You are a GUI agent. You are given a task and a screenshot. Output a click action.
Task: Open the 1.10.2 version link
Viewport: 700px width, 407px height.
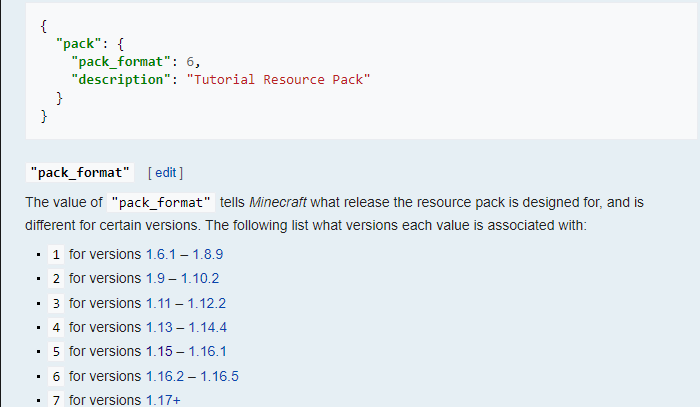pos(200,278)
